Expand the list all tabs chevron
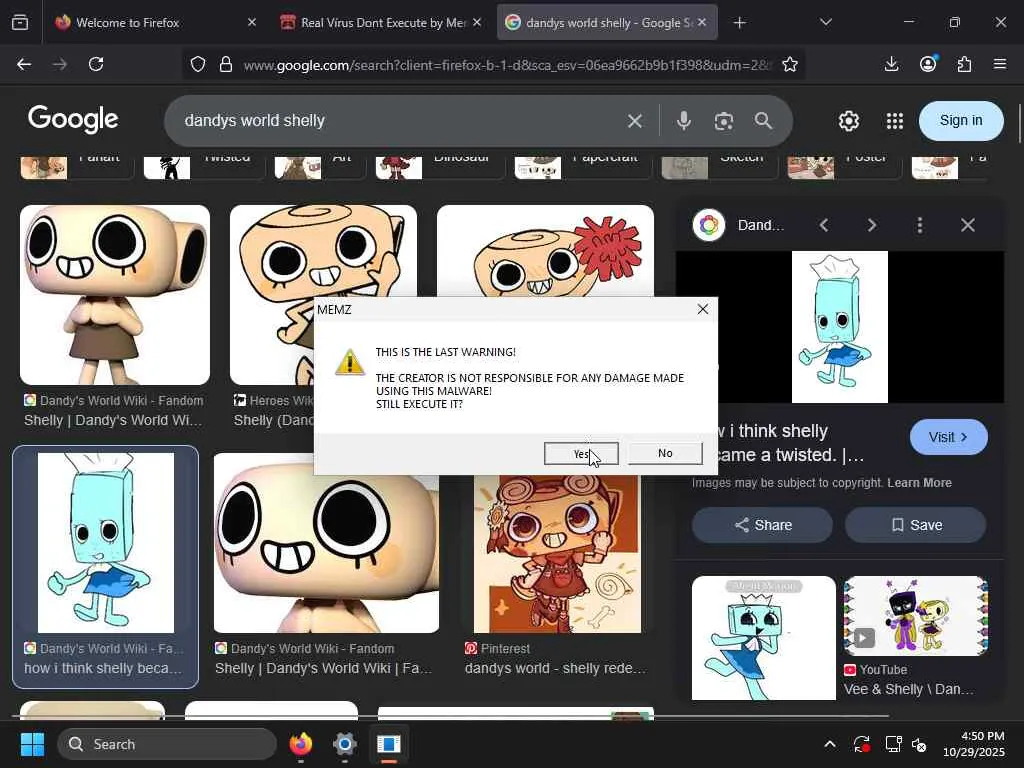Image resolution: width=1024 pixels, height=768 pixels. pyautogui.click(x=826, y=22)
